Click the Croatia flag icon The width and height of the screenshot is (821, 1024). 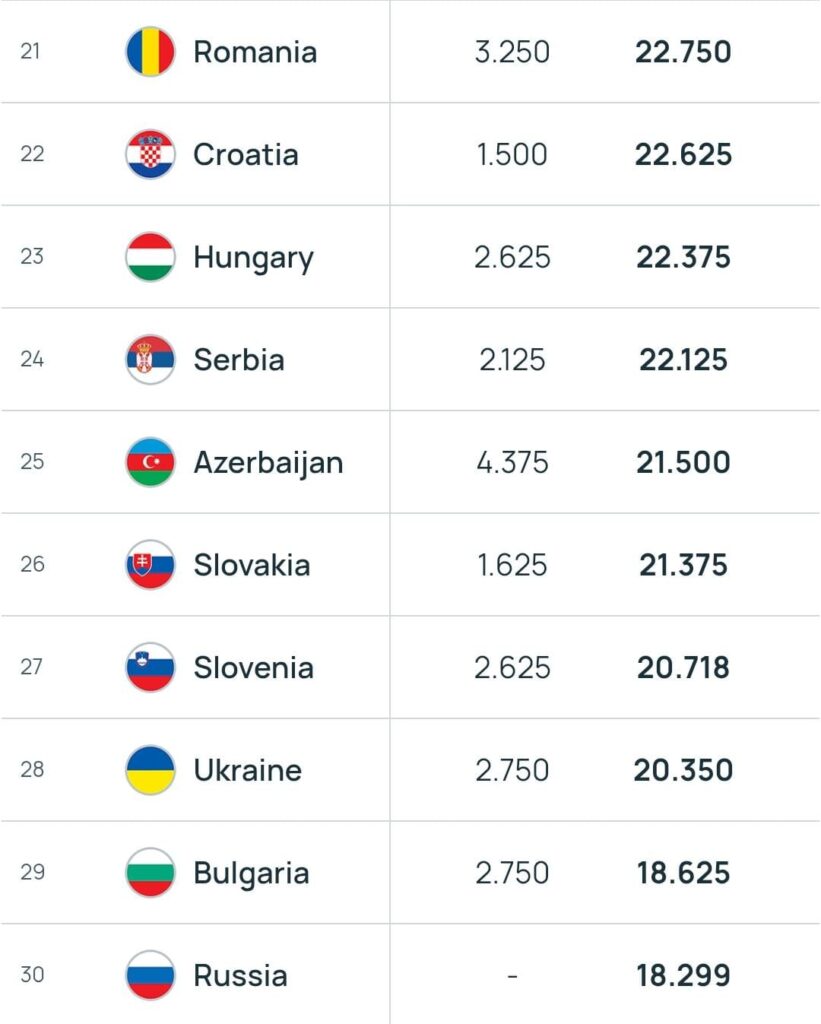click(150, 155)
